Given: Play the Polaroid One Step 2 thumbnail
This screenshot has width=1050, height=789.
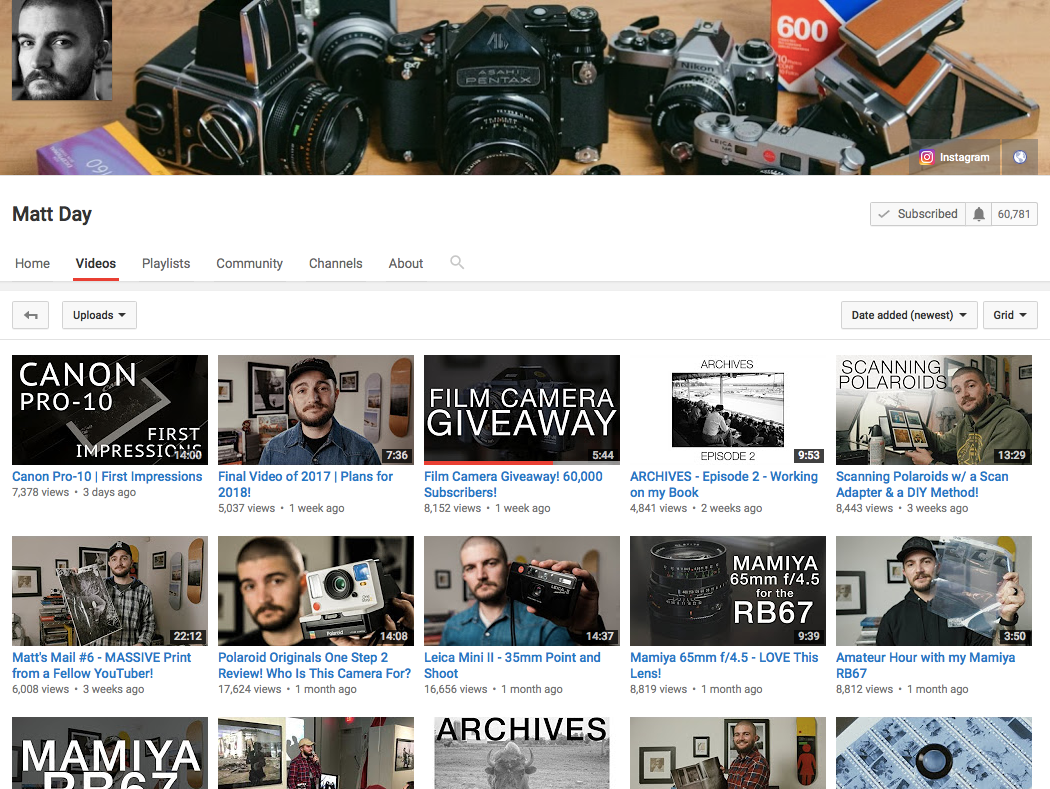Looking at the screenshot, I should 316,591.
